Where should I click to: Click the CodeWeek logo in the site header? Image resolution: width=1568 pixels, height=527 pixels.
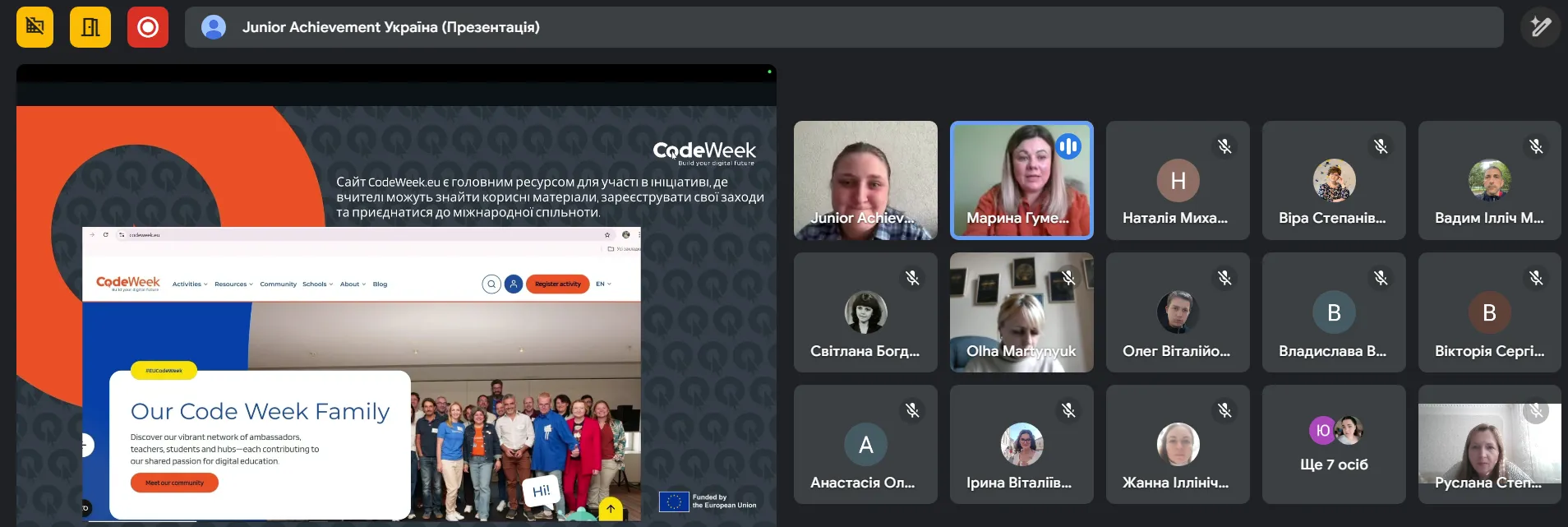point(127,283)
